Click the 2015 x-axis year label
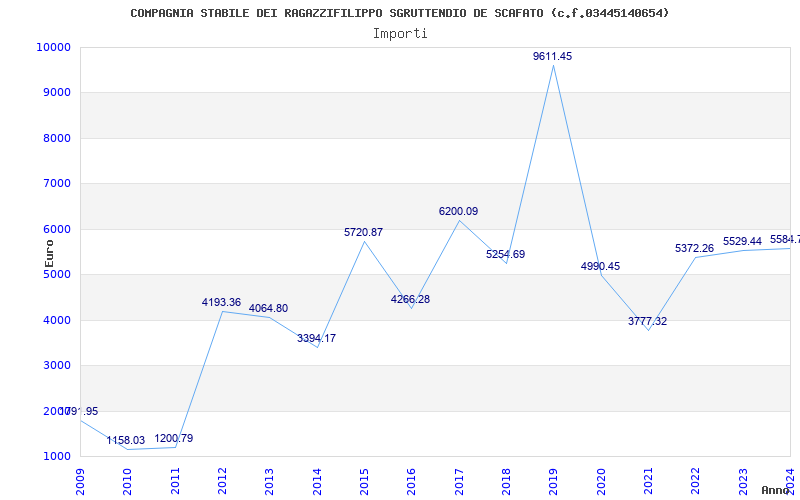This screenshot has width=800, height=500. [364, 482]
